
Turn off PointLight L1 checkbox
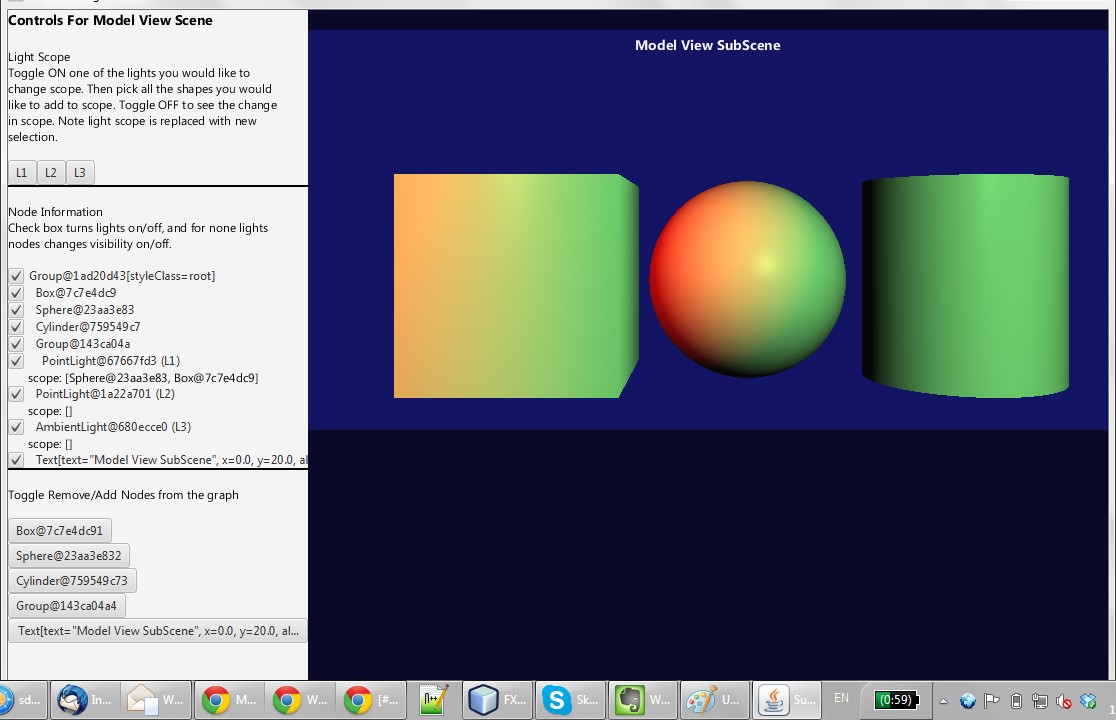pos(16,361)
